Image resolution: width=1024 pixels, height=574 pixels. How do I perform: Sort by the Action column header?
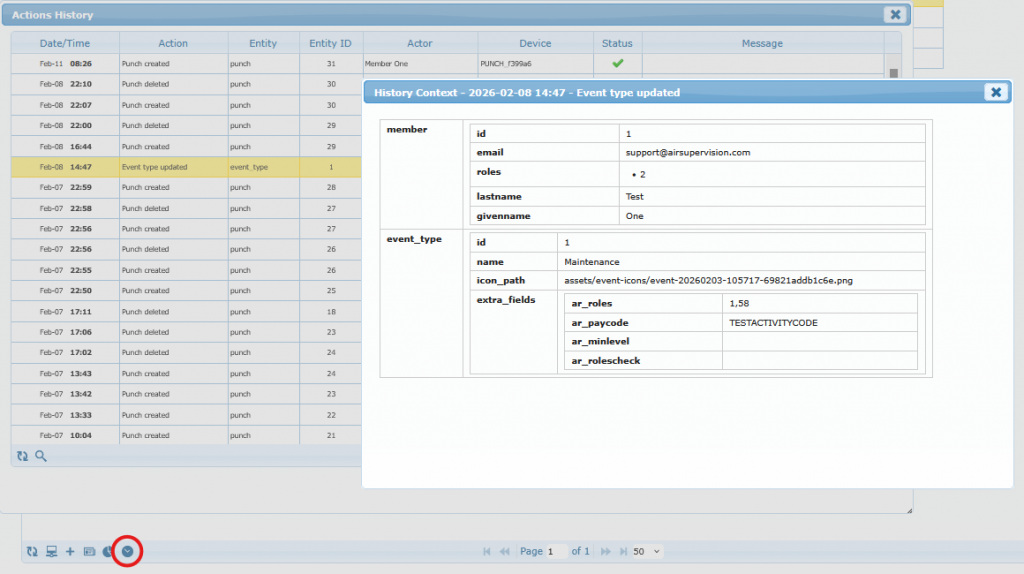173,43
